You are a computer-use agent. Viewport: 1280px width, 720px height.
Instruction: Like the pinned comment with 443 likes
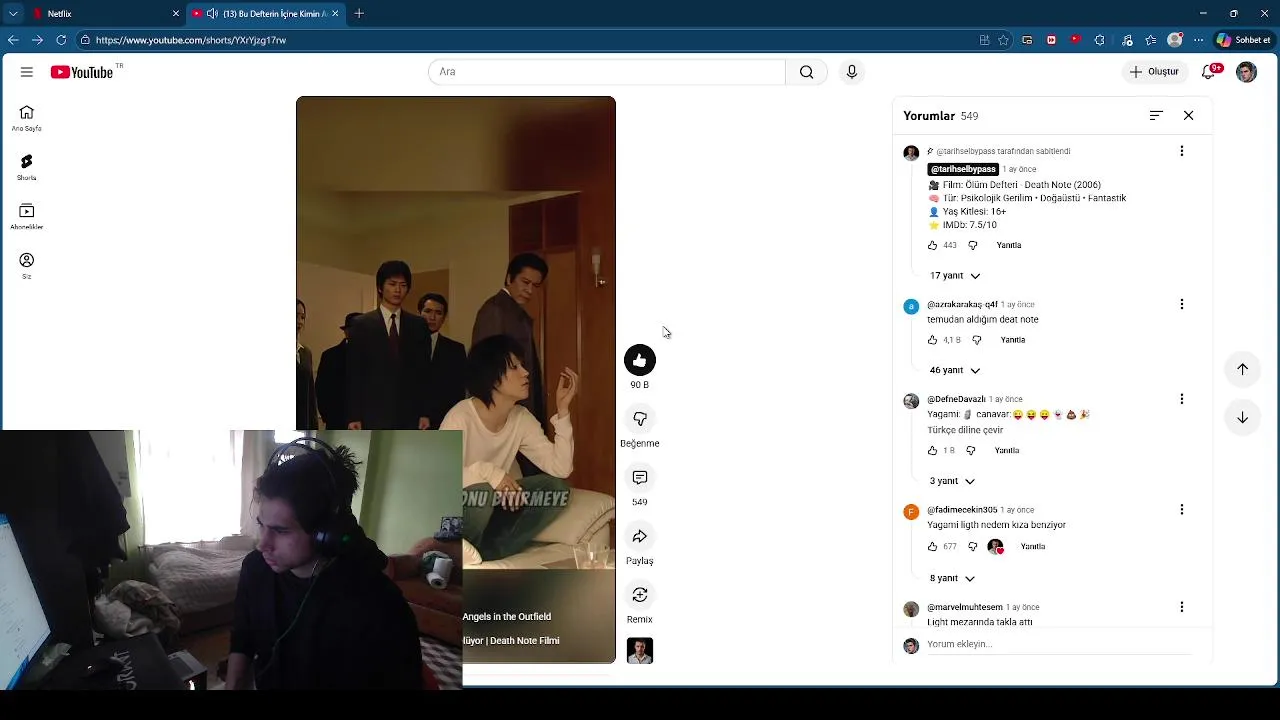[933, 245]
